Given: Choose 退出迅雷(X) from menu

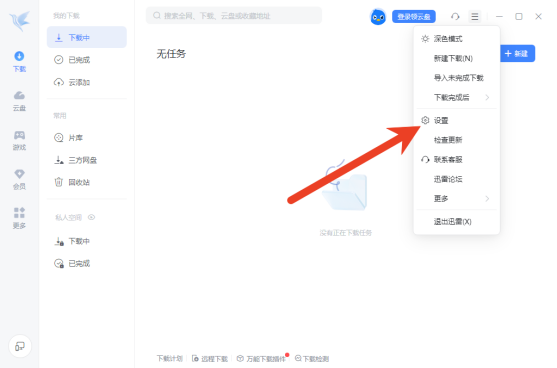Looking at the screenshot, I should point(457,222).
